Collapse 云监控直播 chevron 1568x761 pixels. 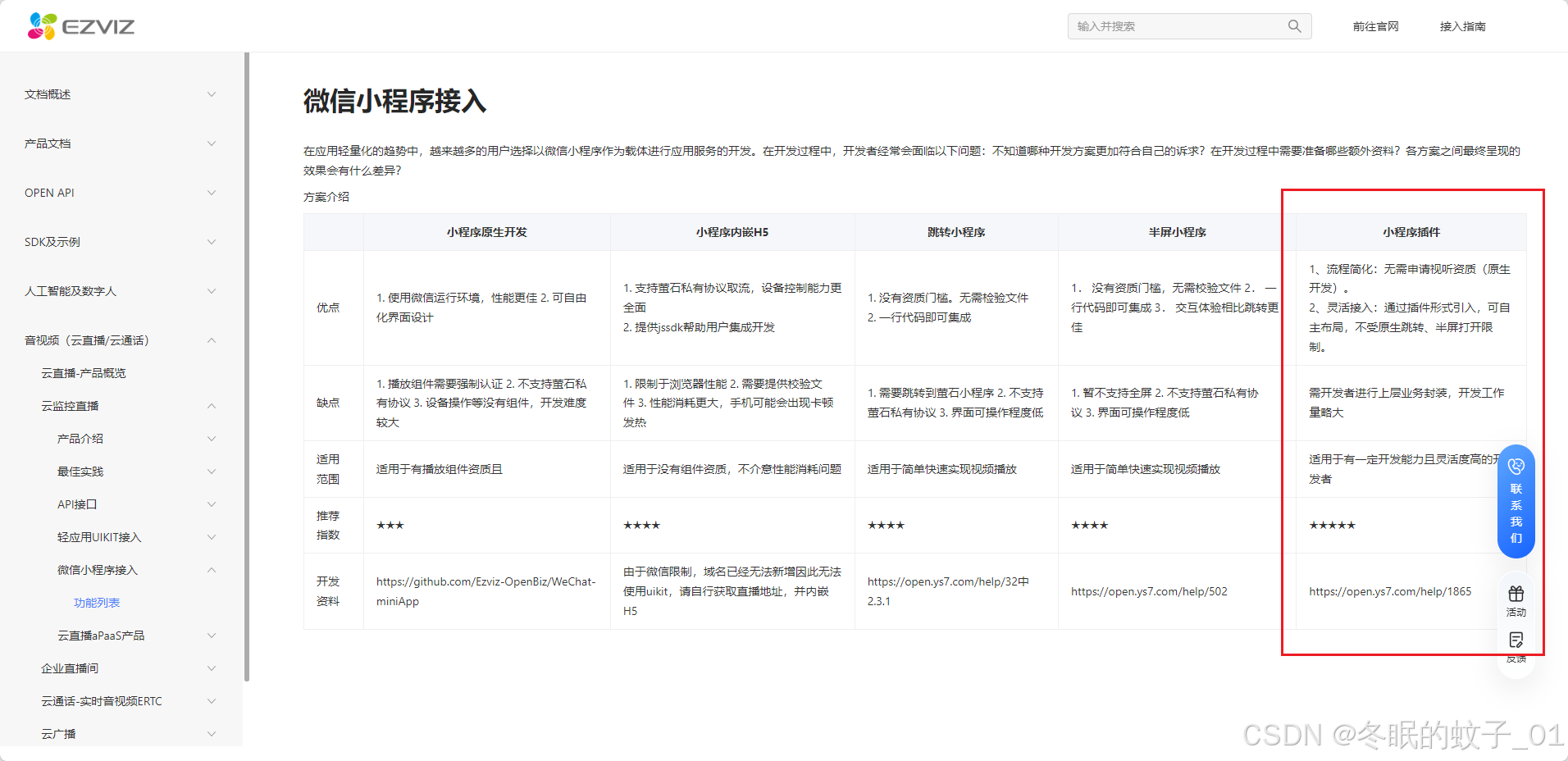click(x=212, y=406)
